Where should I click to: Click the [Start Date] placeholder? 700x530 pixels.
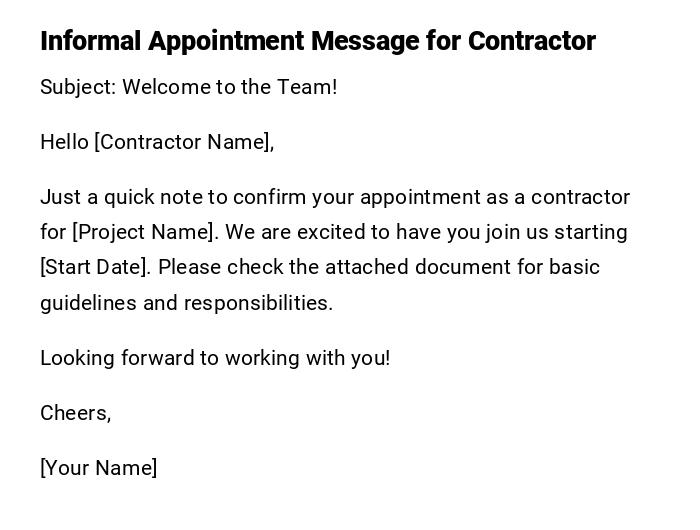click(x=95, y=267)
